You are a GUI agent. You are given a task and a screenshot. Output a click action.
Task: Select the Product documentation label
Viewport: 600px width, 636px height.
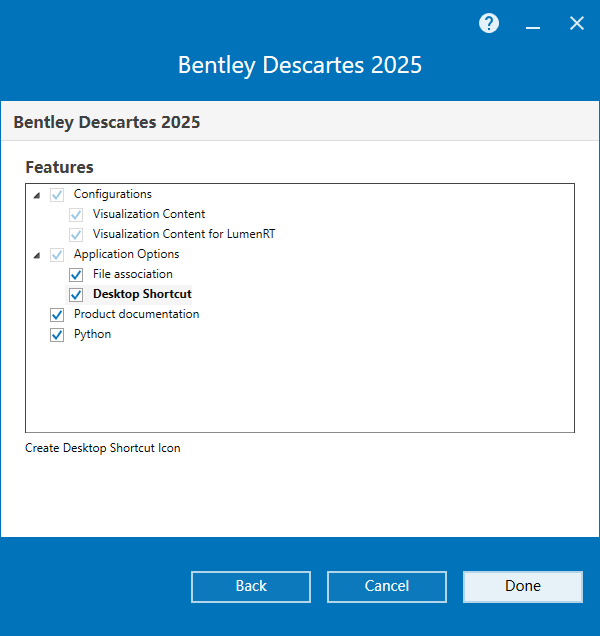(x=136, y=314)
